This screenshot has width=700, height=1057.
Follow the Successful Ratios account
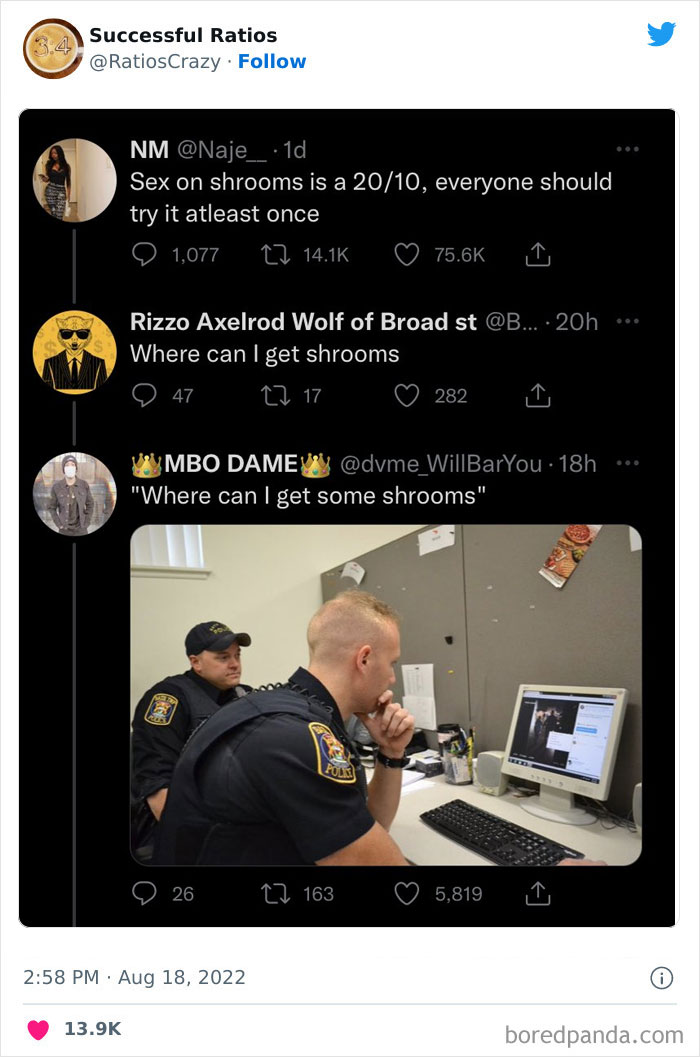pyautogui.click(x=272, y=61)
